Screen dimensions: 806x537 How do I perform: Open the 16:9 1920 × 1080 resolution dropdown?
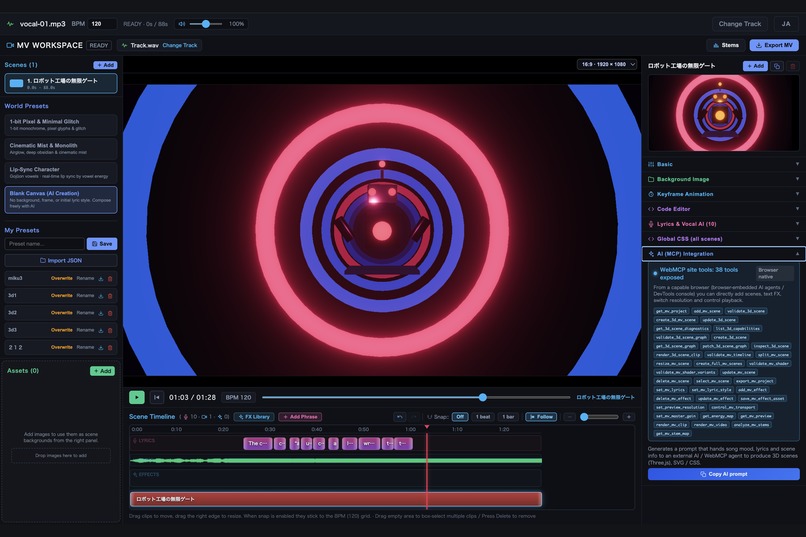pyautogui.click(x=607, y=64)
